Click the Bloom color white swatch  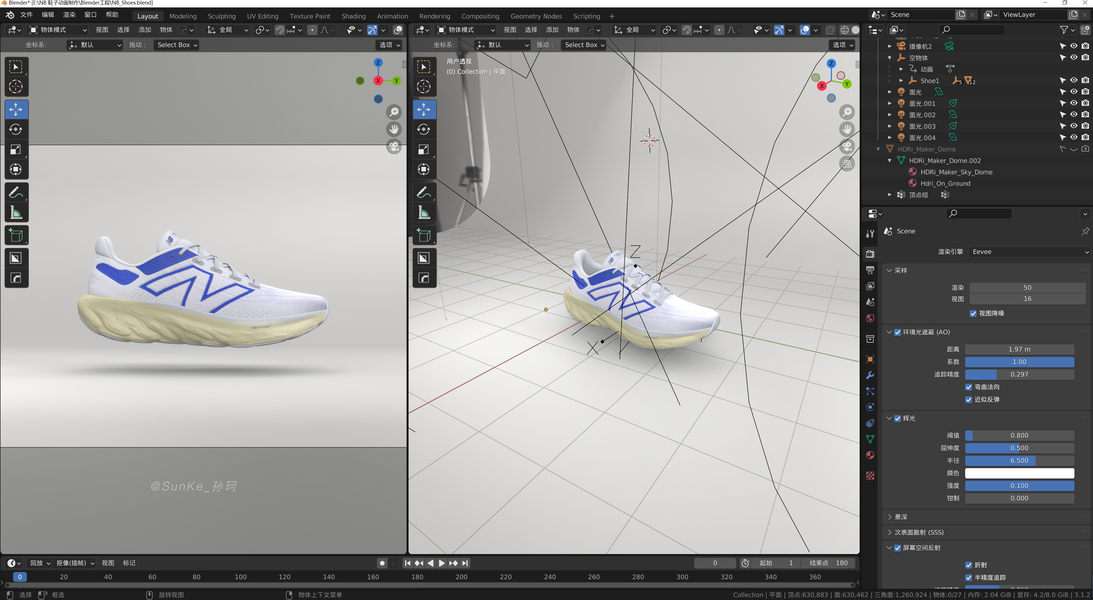click(x=1020, y=473)
